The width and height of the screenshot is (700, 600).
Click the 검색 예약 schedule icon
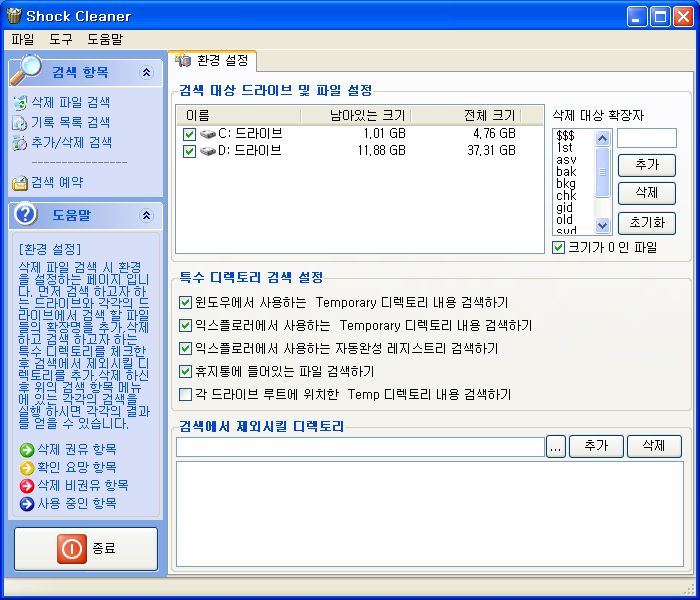(x=20, y=183)
